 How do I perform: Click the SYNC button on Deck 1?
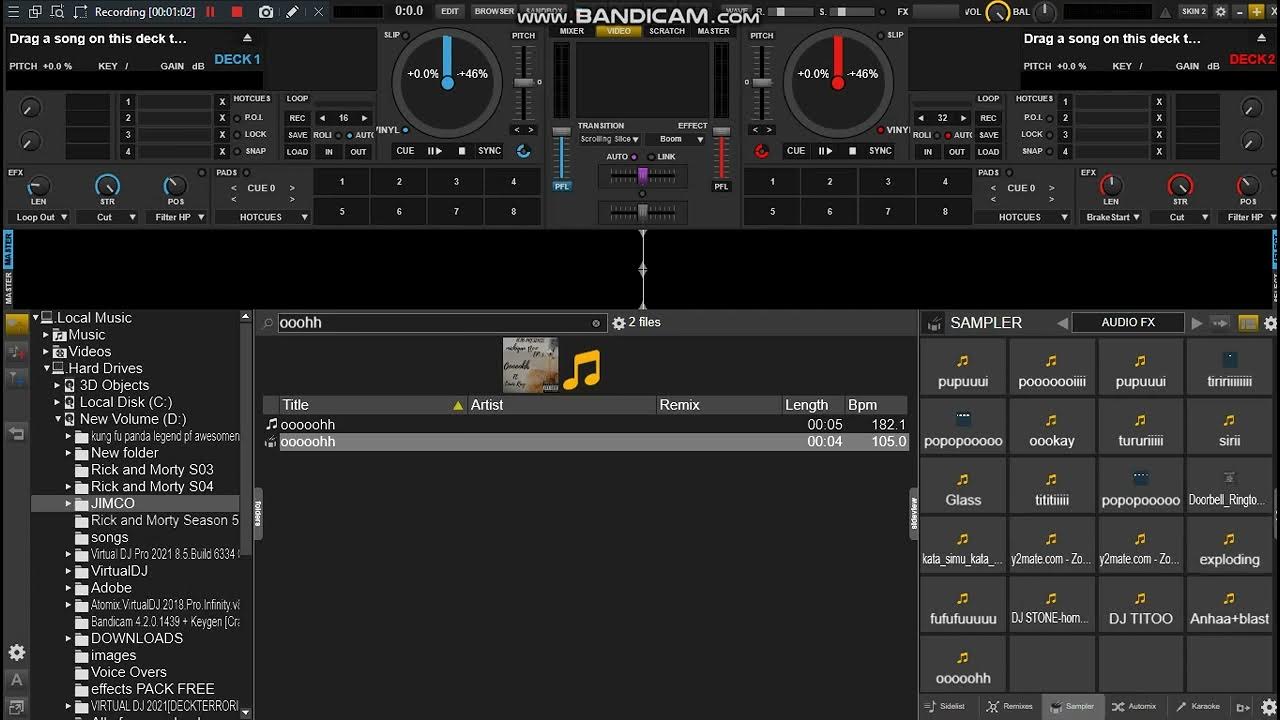[489, 151]
